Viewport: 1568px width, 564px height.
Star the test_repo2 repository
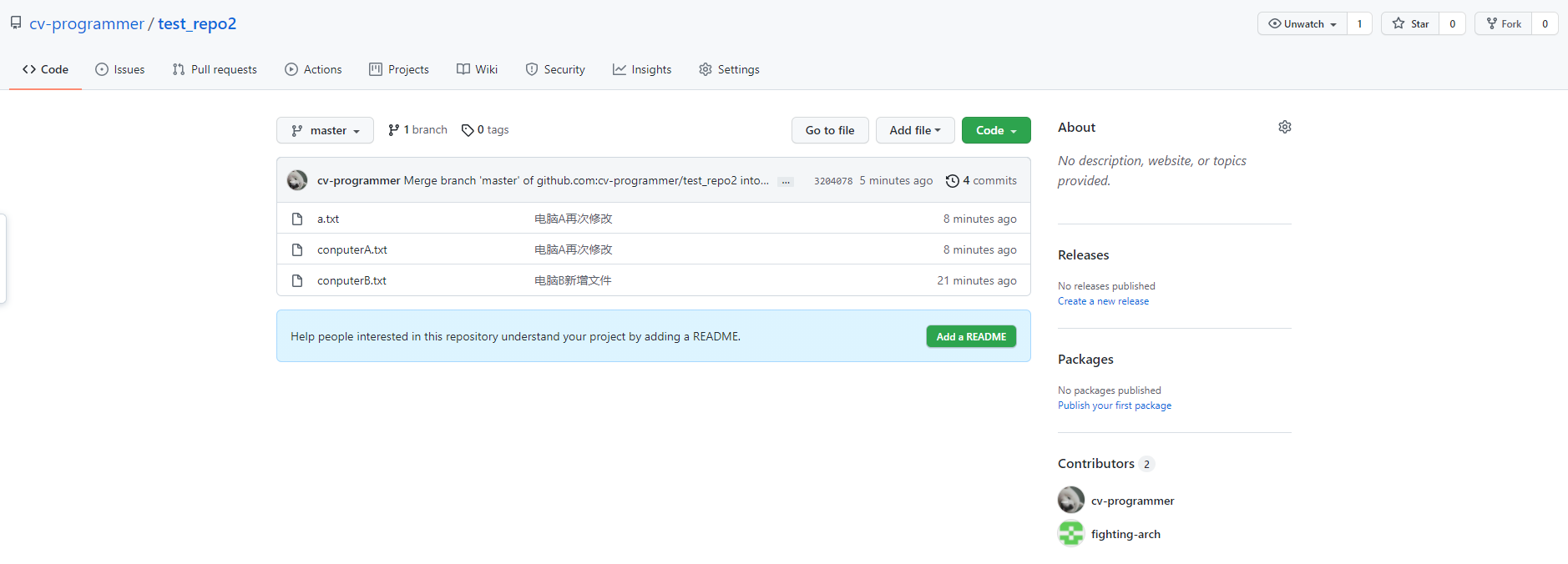pos(1410,24)
